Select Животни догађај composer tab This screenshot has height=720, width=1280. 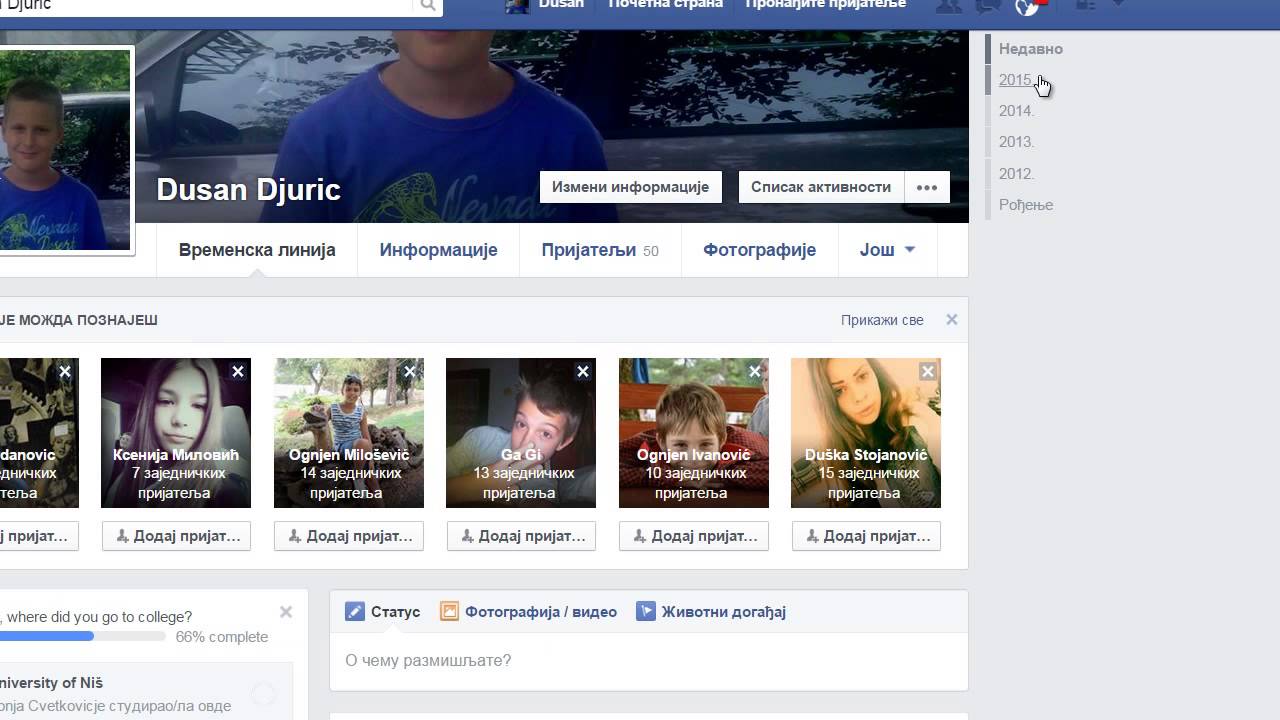[711, 612]
